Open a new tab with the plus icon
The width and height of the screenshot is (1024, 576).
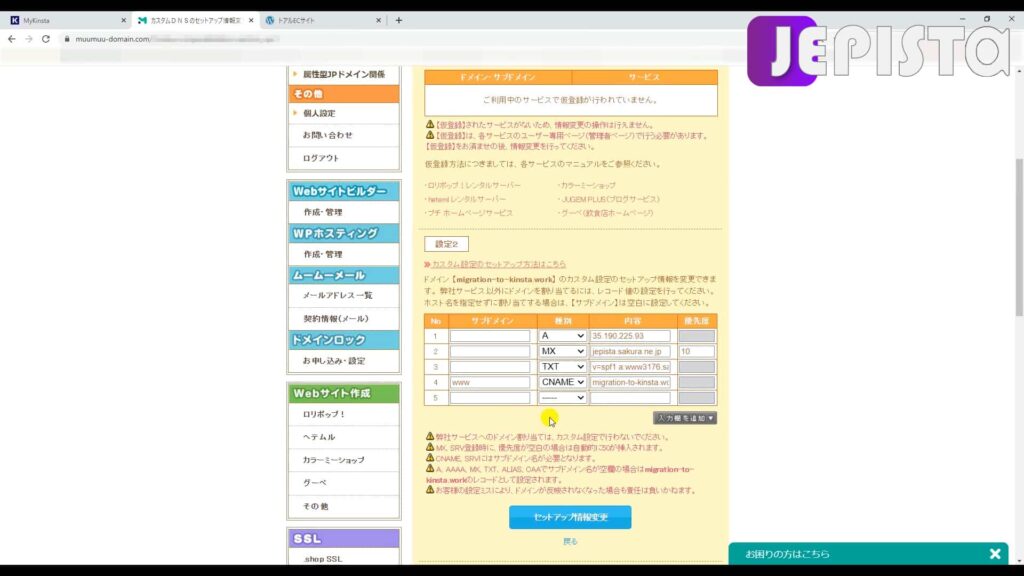(398, 18)
